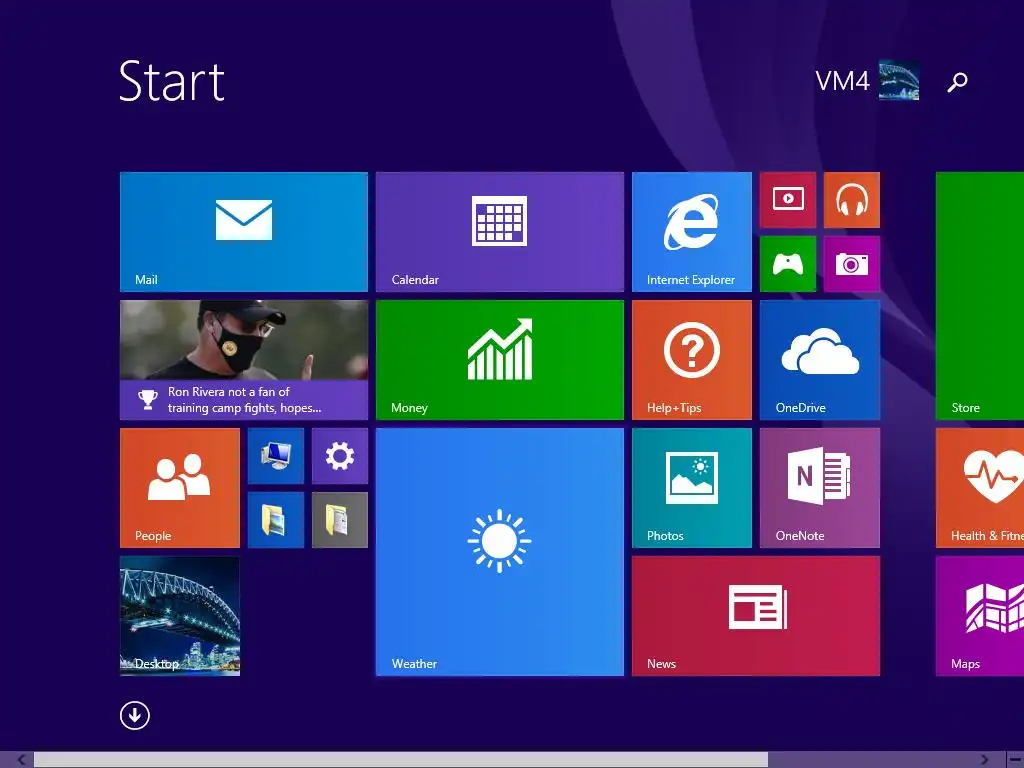Image resolution: width=1024 pixels, height=768 pixels.
Task: Open the Video small tile
Action: 788,200
